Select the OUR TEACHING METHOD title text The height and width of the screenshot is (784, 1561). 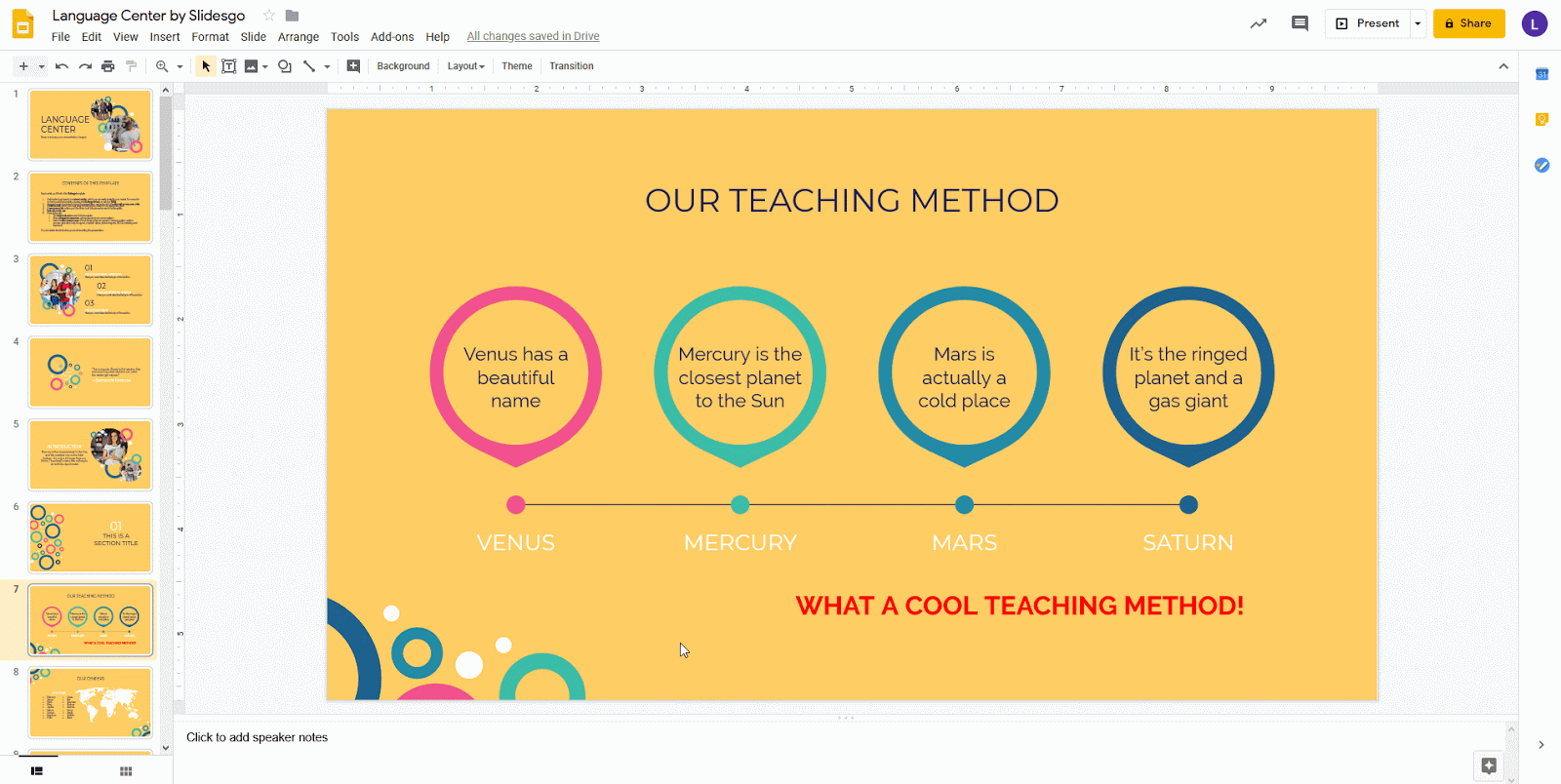852,200
